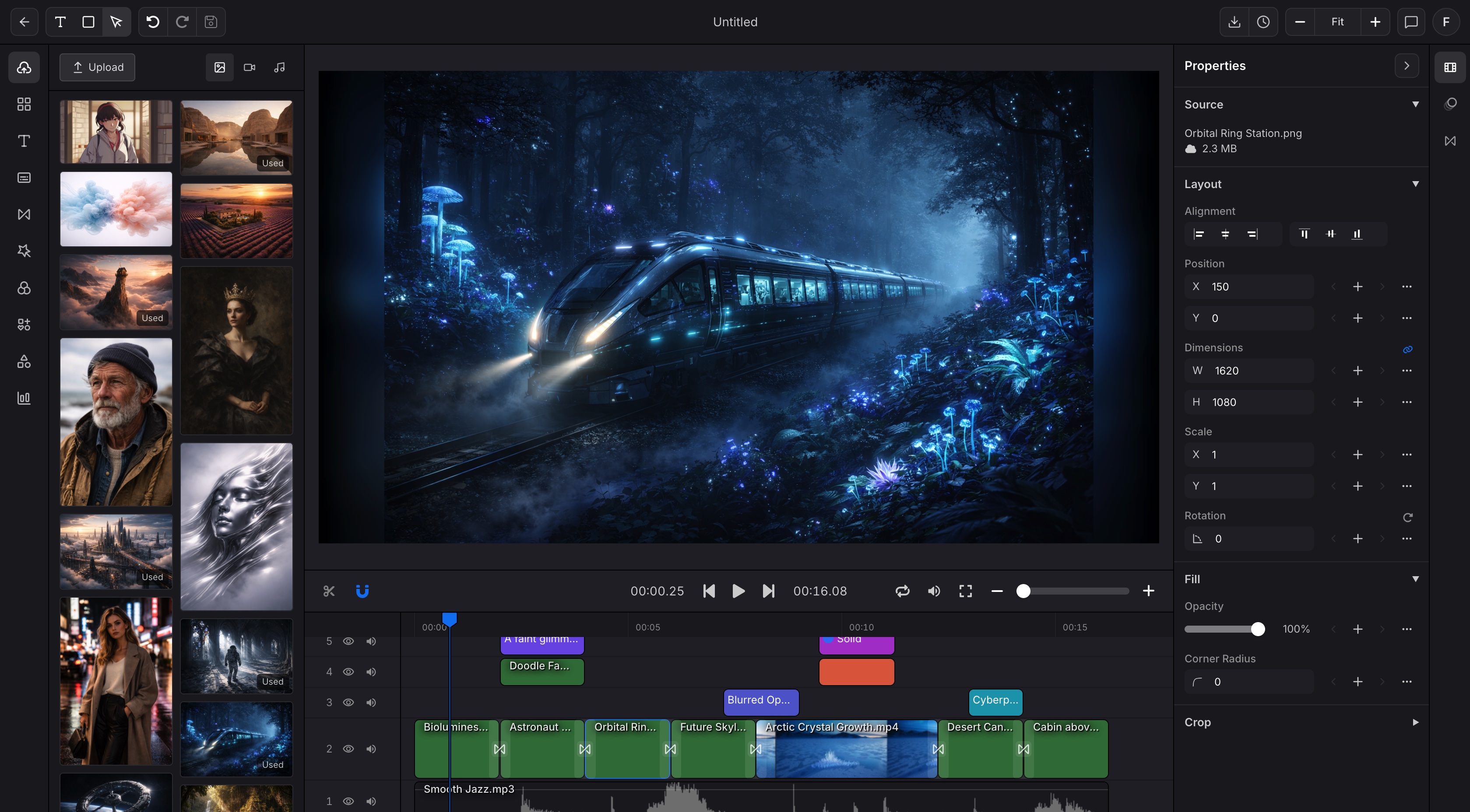Click the fullscreen preview icon
This screenshot has width=1470, height=812.
[x=965, y=591]
